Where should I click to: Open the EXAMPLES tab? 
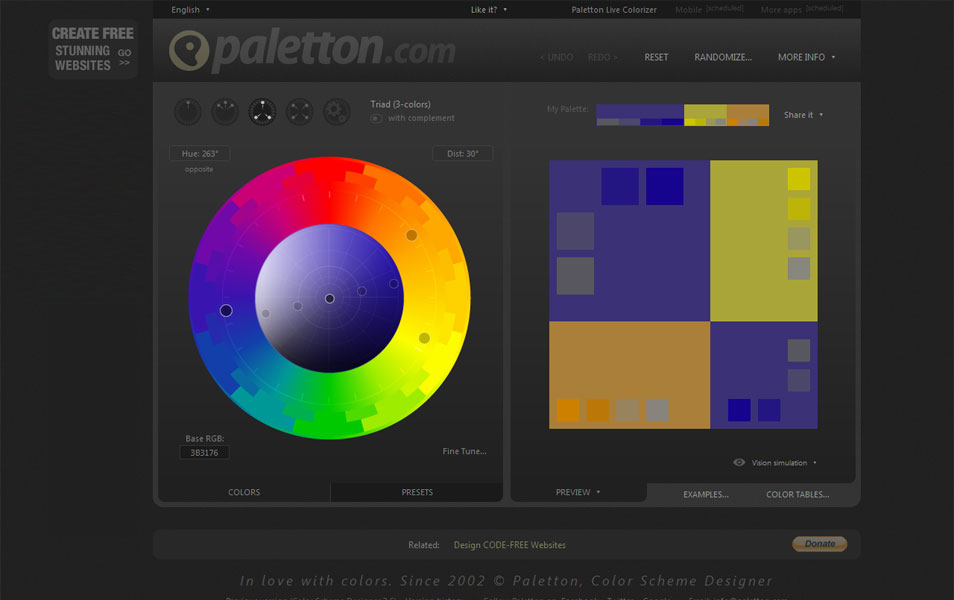(x=706, y=495)
